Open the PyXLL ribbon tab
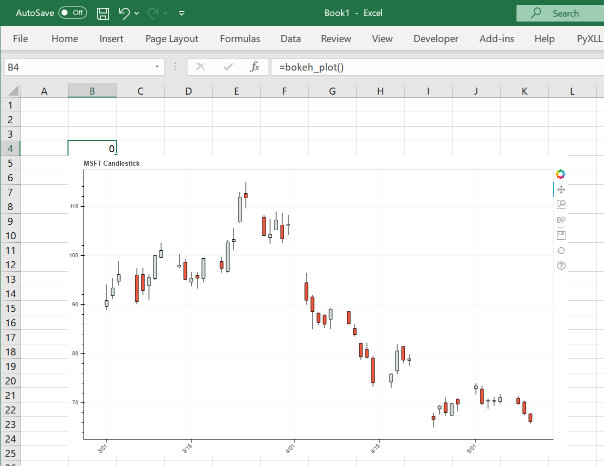Viewport: 604px width, 466px height. point(589,39)
